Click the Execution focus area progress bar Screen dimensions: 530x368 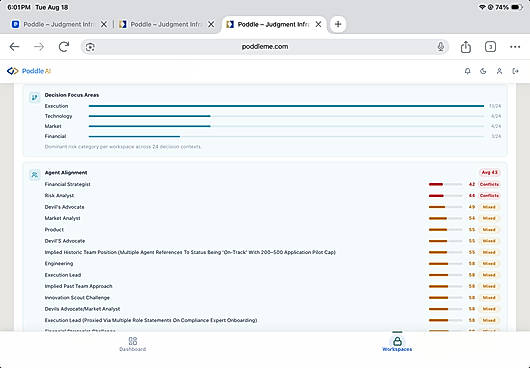click(286, 106)
